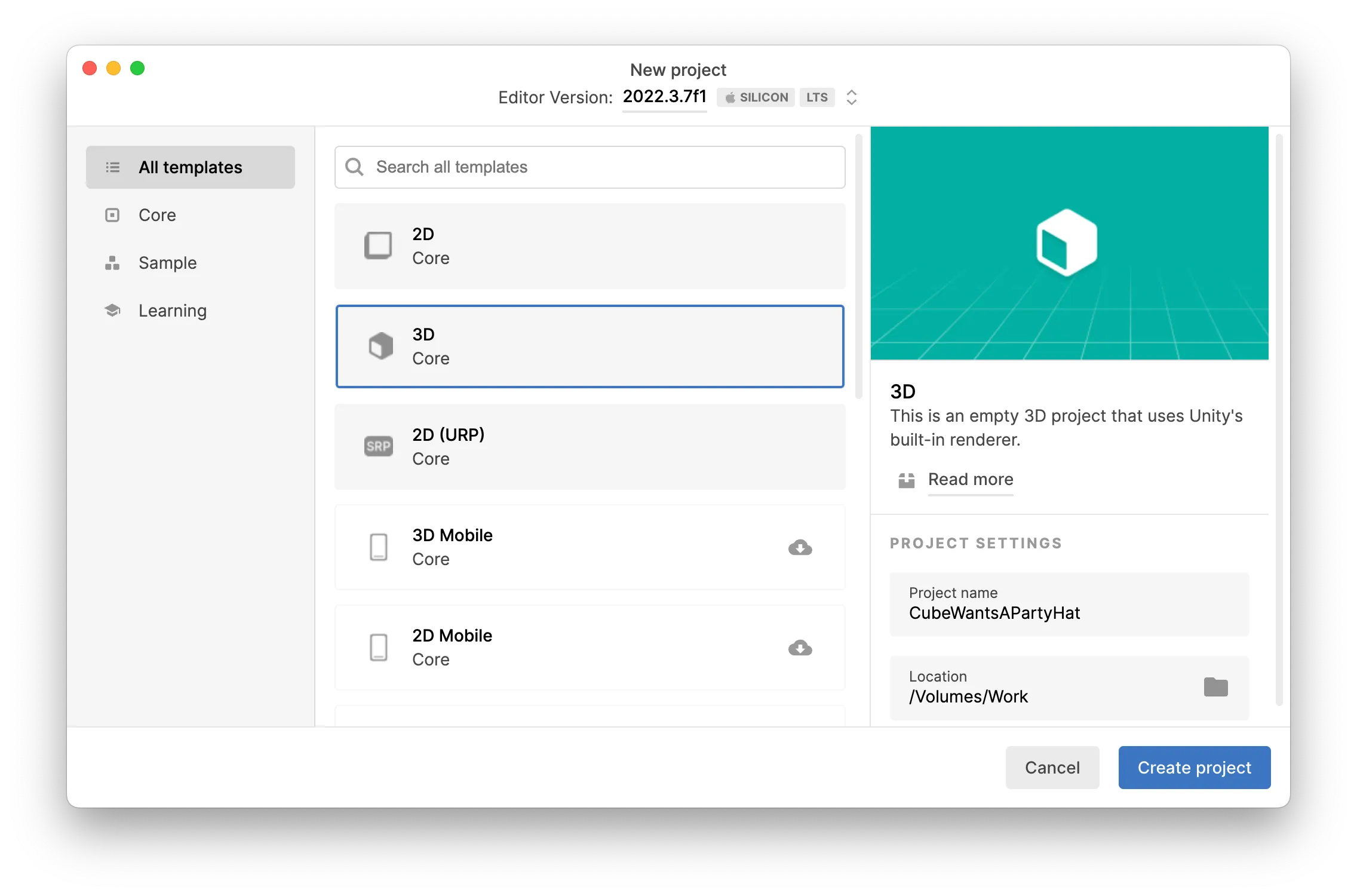Edit the Project name field
Screen dimensions: 1357x896
1069,605
